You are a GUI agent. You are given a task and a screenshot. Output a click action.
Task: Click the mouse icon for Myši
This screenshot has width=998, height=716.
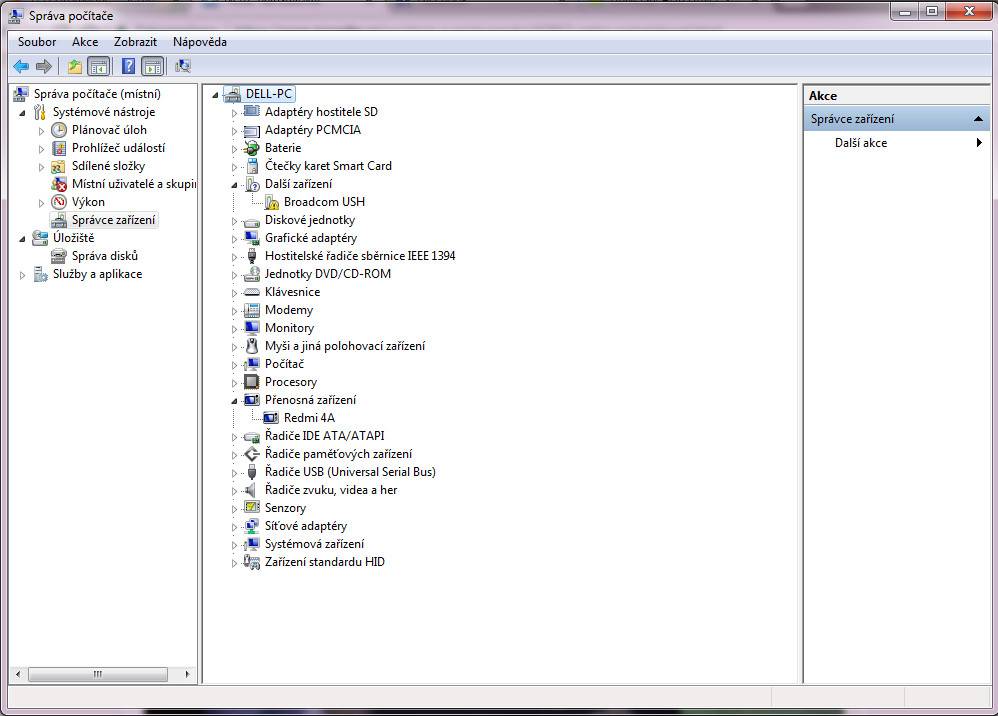[x=252, y=346]
